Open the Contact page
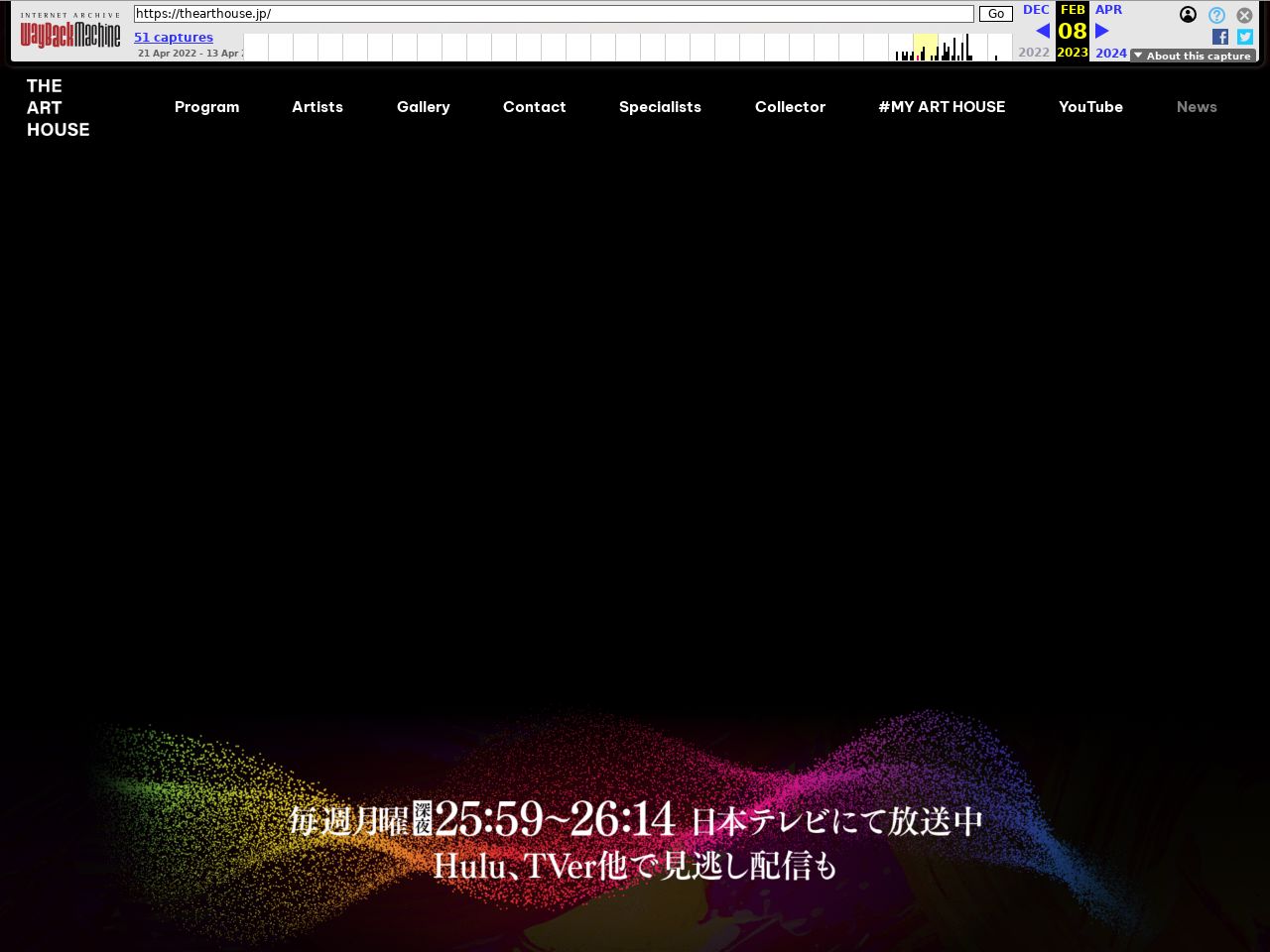1270x952 pixels. pos(535,107)
